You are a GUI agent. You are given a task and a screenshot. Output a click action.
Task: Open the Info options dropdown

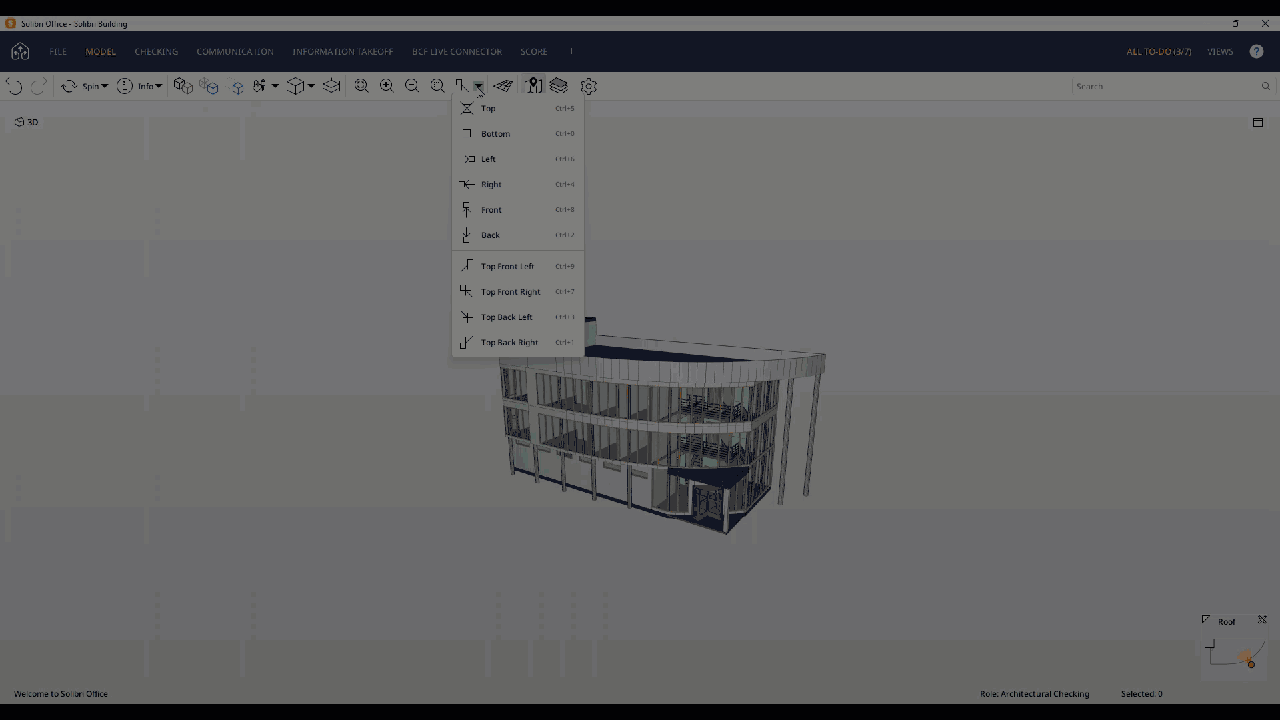(158, 86)
